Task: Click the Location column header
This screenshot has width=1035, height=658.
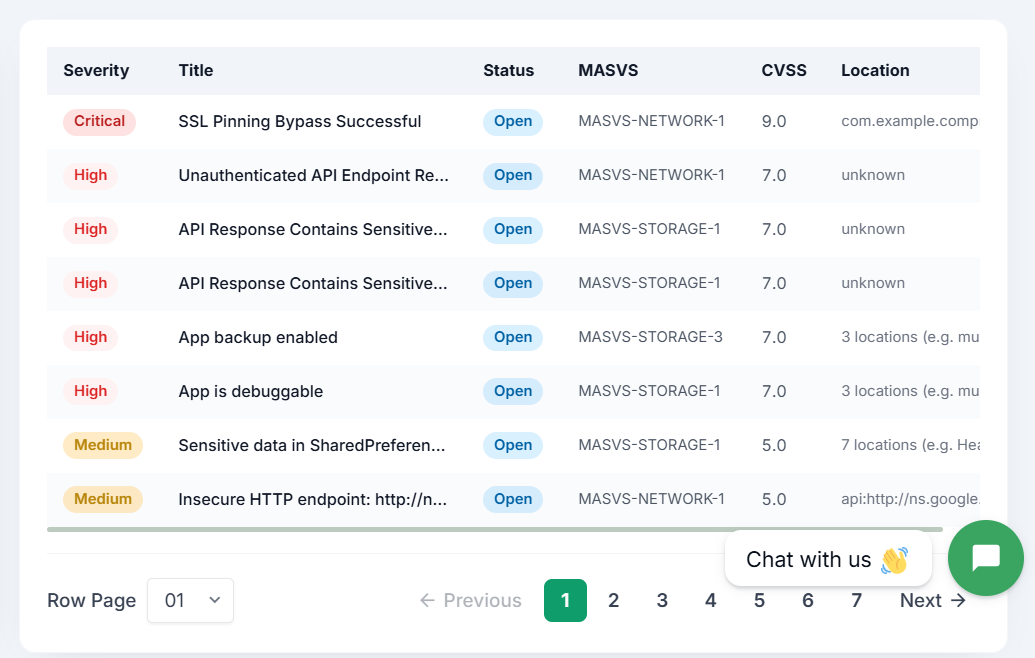Action: [x=875, y=71]
